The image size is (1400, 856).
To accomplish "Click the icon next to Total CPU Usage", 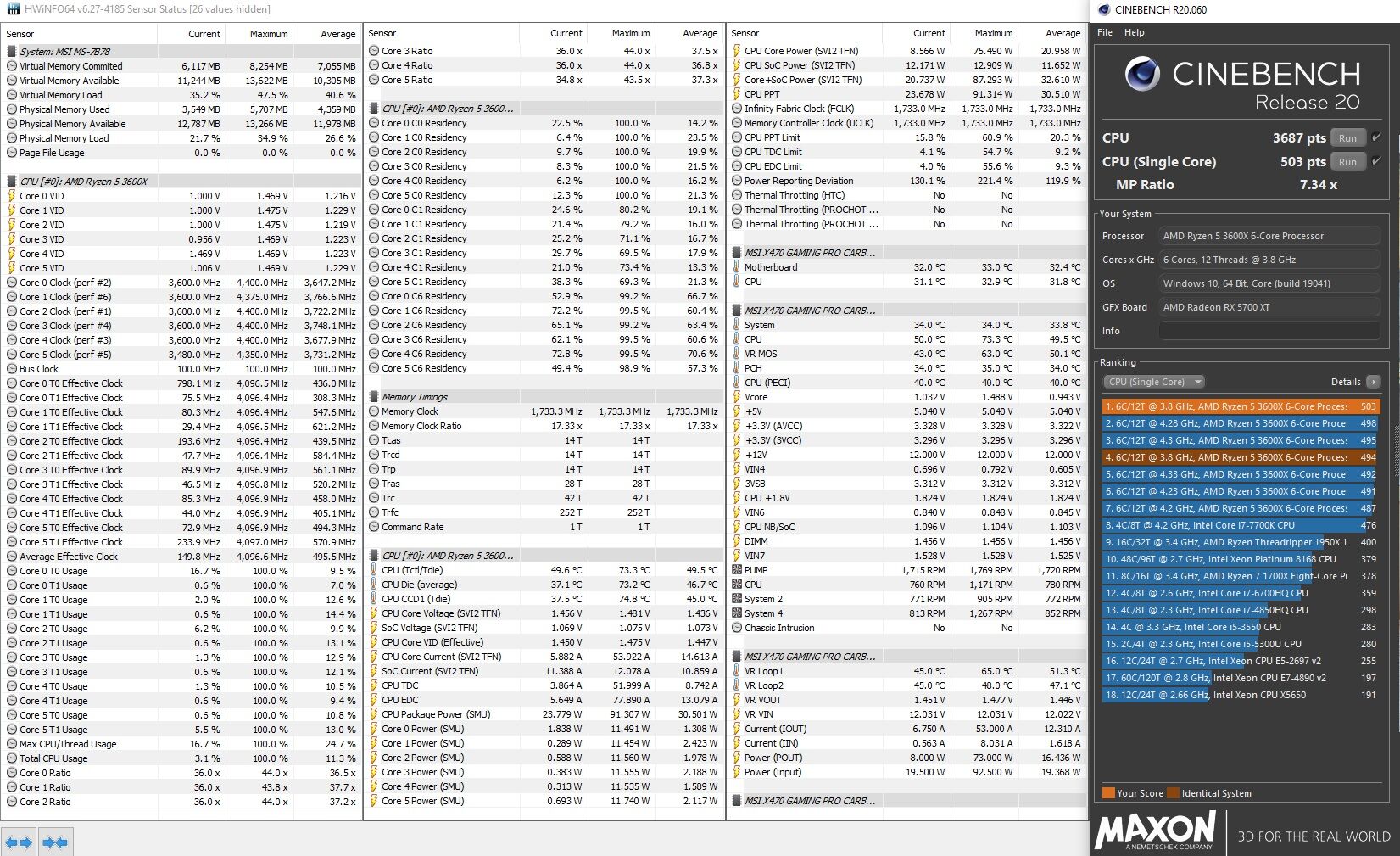I will (x=12, y=758).
